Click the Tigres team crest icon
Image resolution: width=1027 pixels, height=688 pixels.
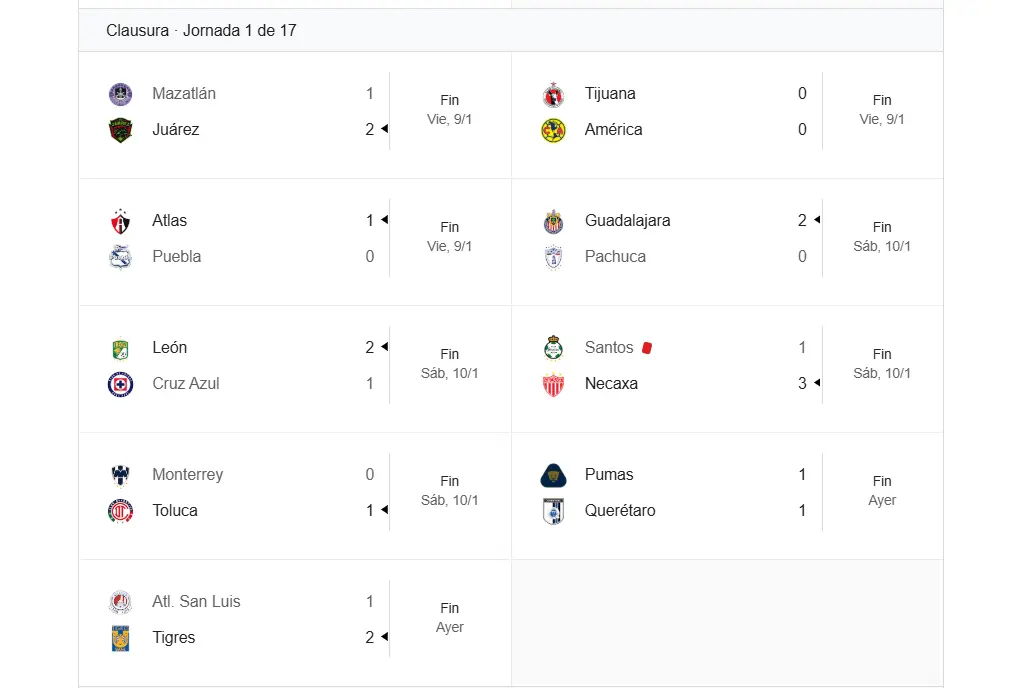120,638
